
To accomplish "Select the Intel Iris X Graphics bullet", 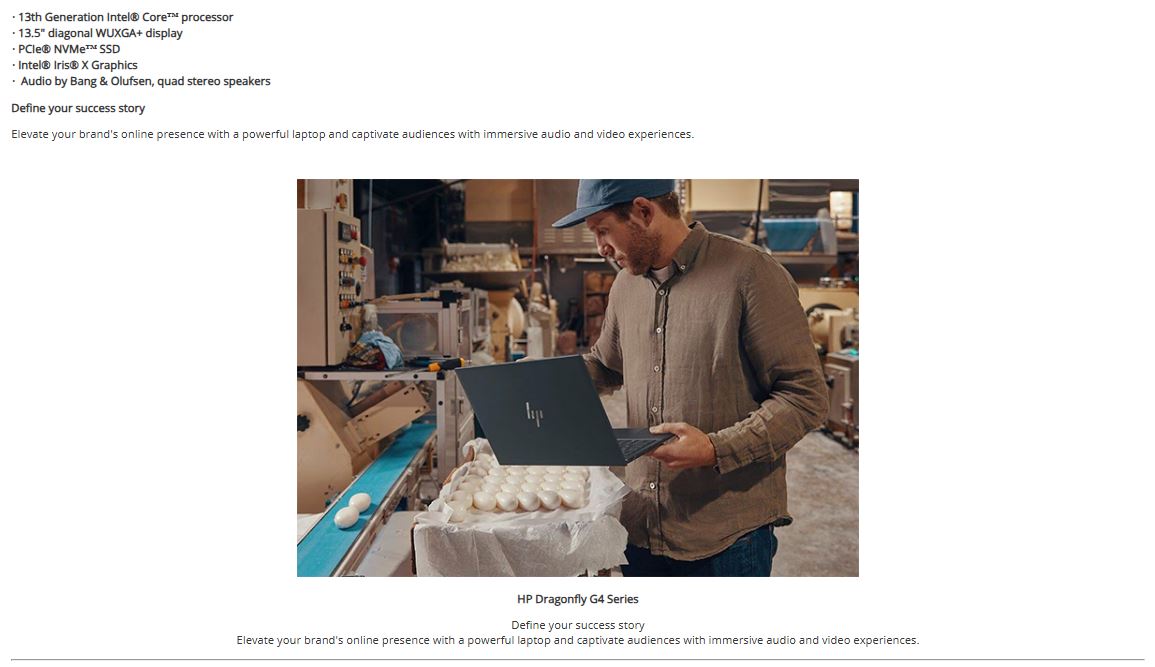I will pyautogui.click(x=74, y=66).
